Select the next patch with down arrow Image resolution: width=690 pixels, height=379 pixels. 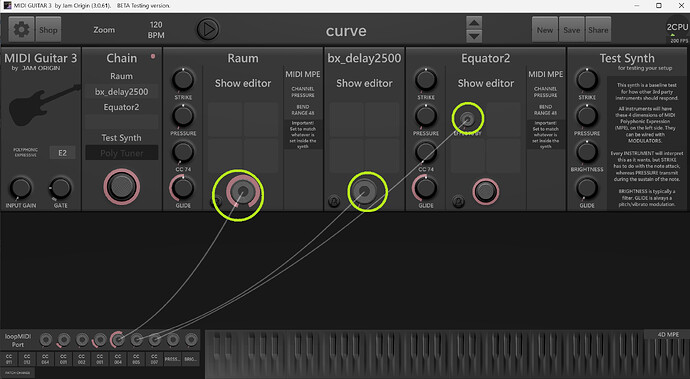(474, 37)
